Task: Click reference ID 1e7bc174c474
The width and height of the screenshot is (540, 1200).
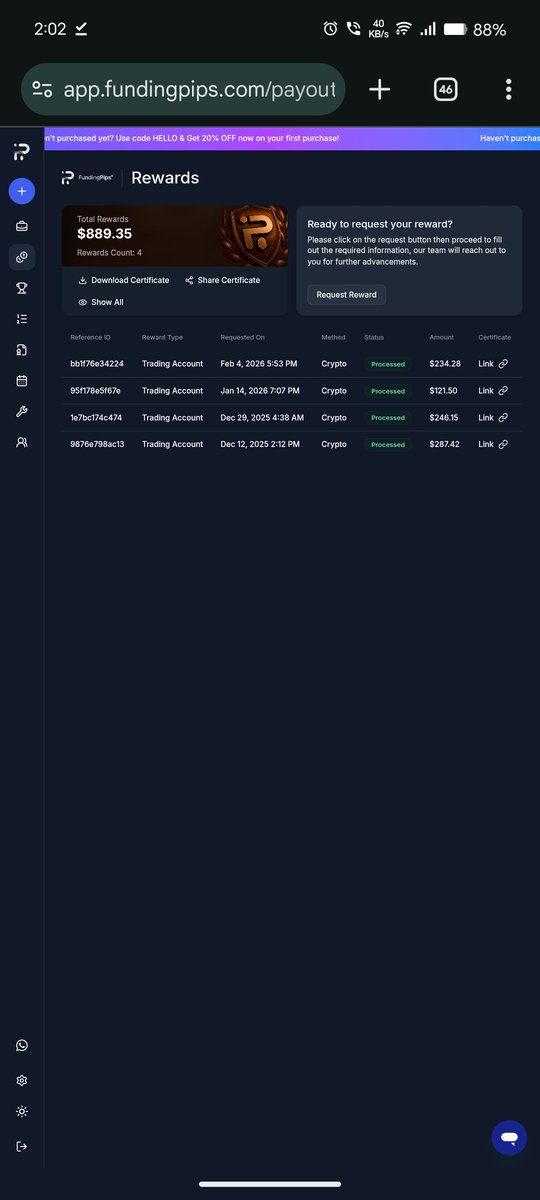Action: click(96, 418)
